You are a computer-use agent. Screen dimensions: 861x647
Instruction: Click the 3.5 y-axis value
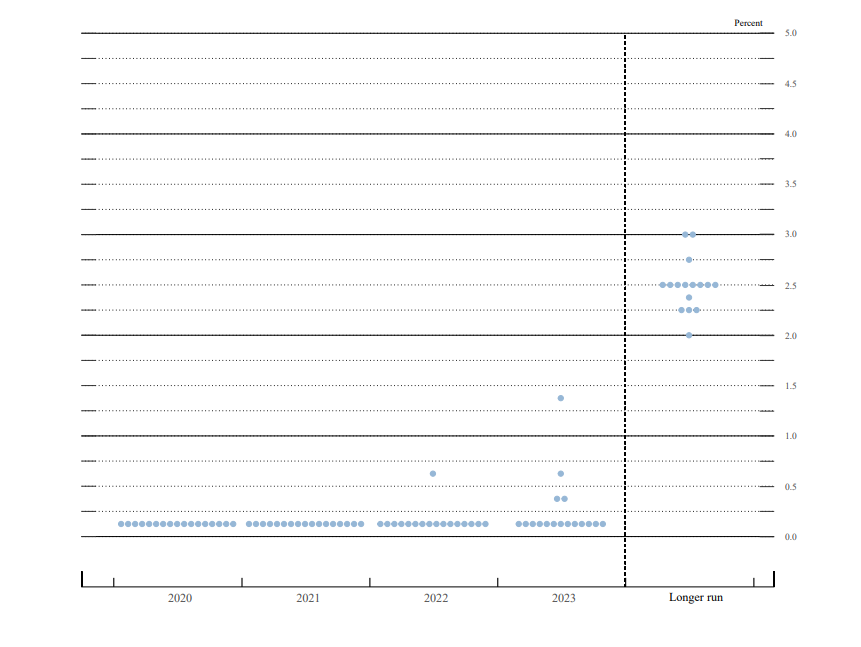click(790, 184)
